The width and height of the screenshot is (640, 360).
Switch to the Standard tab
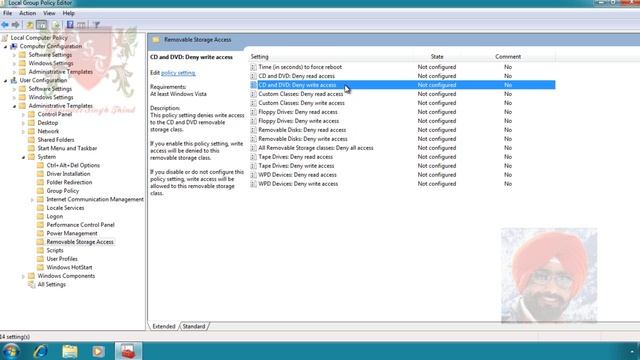point(194,326)
